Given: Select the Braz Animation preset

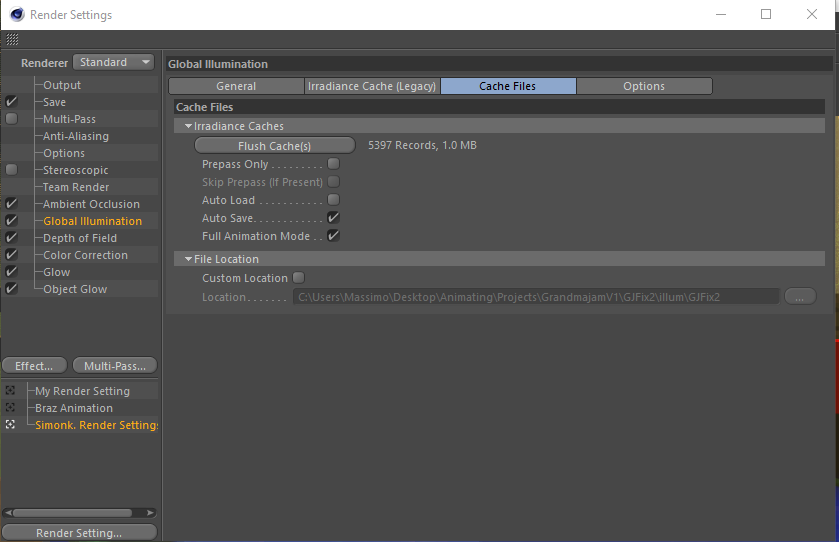Looking at the screenshot, I should pos(74,408).
